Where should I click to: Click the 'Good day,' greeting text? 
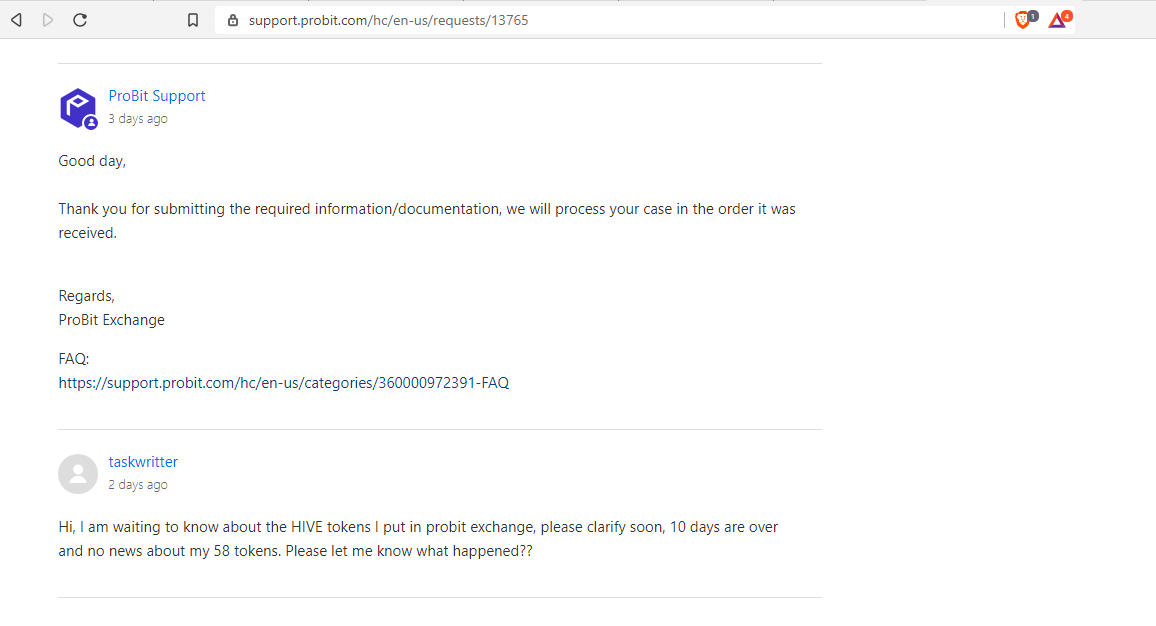(92, 161)
